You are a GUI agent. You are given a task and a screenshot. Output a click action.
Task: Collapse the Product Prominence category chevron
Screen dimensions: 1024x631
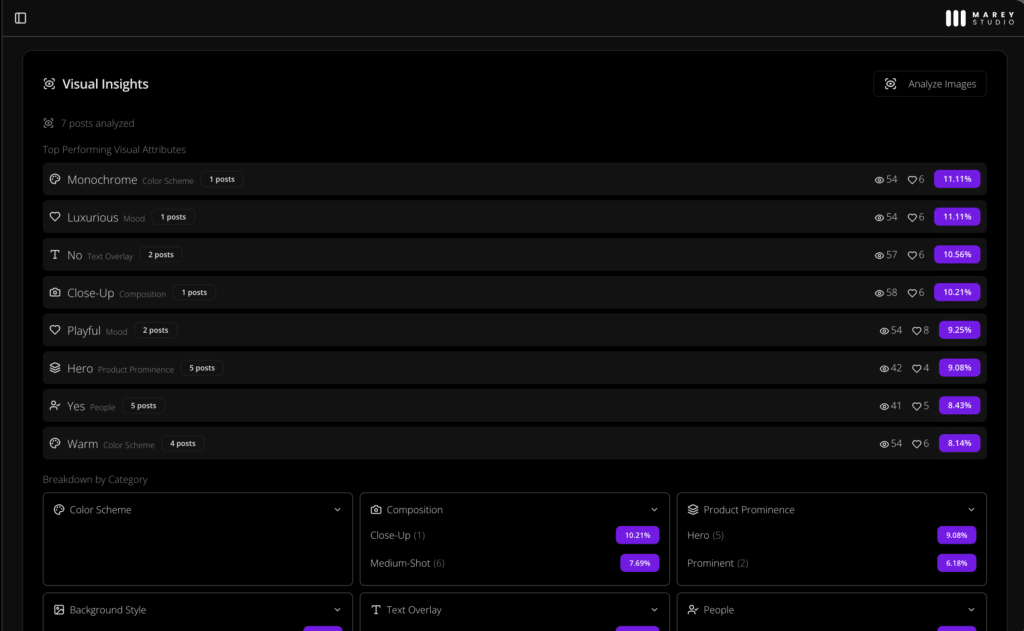971,510
